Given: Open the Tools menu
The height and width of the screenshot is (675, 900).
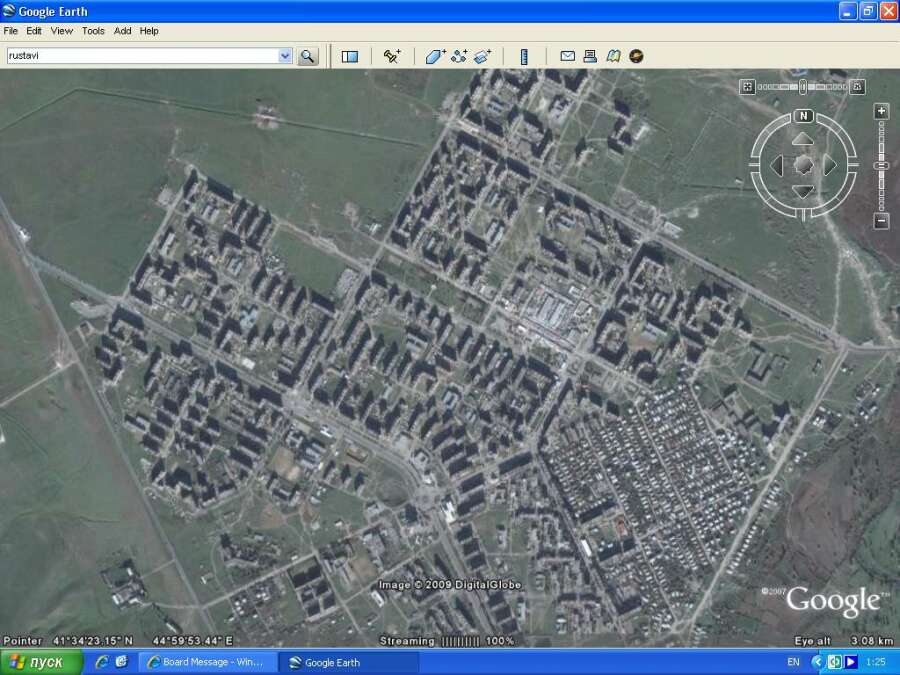Looking at the screenshot, I should pyautogui.click(x=93, y=31).
